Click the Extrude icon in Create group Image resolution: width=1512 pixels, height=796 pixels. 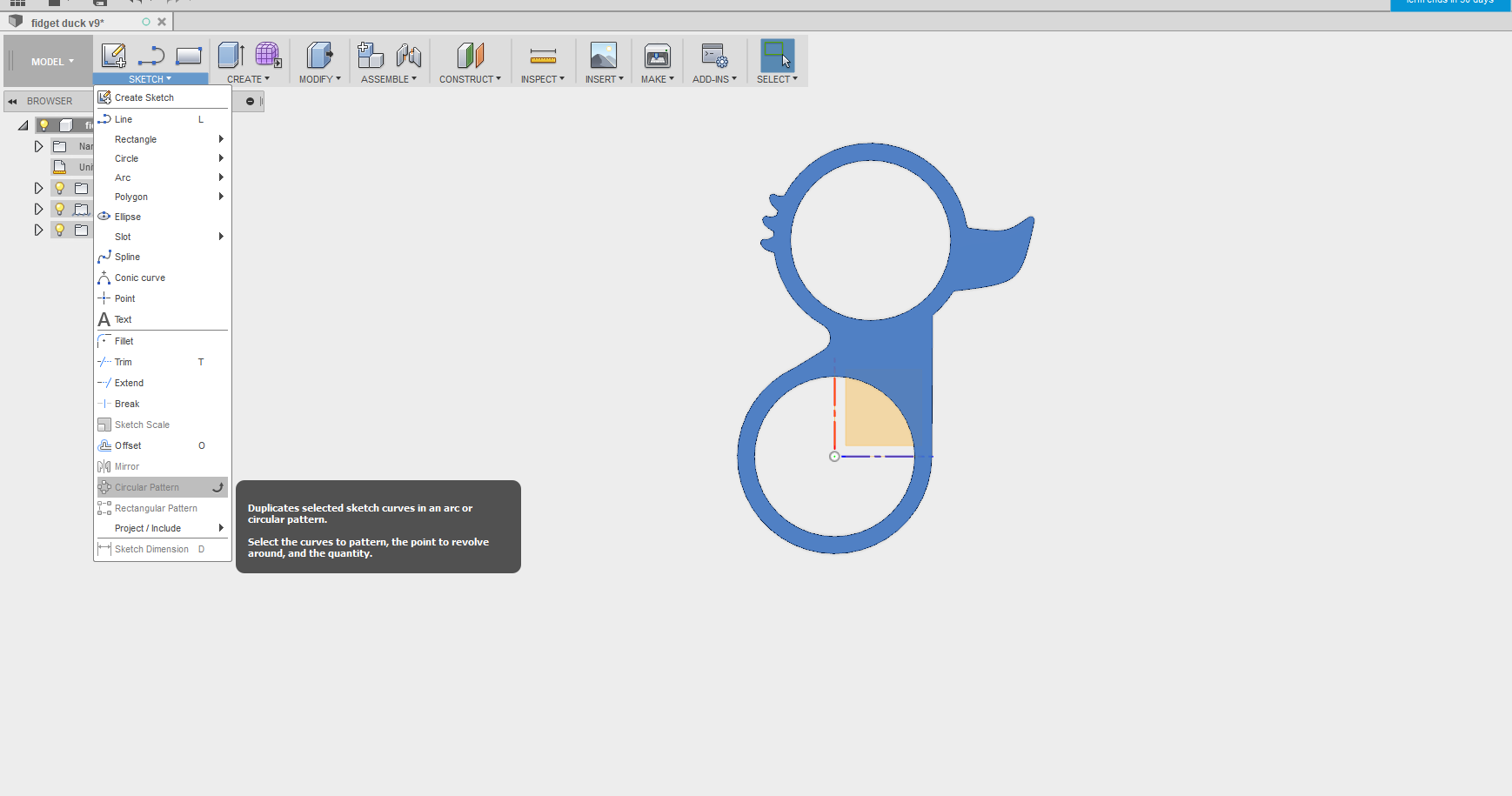coord(231,56)
